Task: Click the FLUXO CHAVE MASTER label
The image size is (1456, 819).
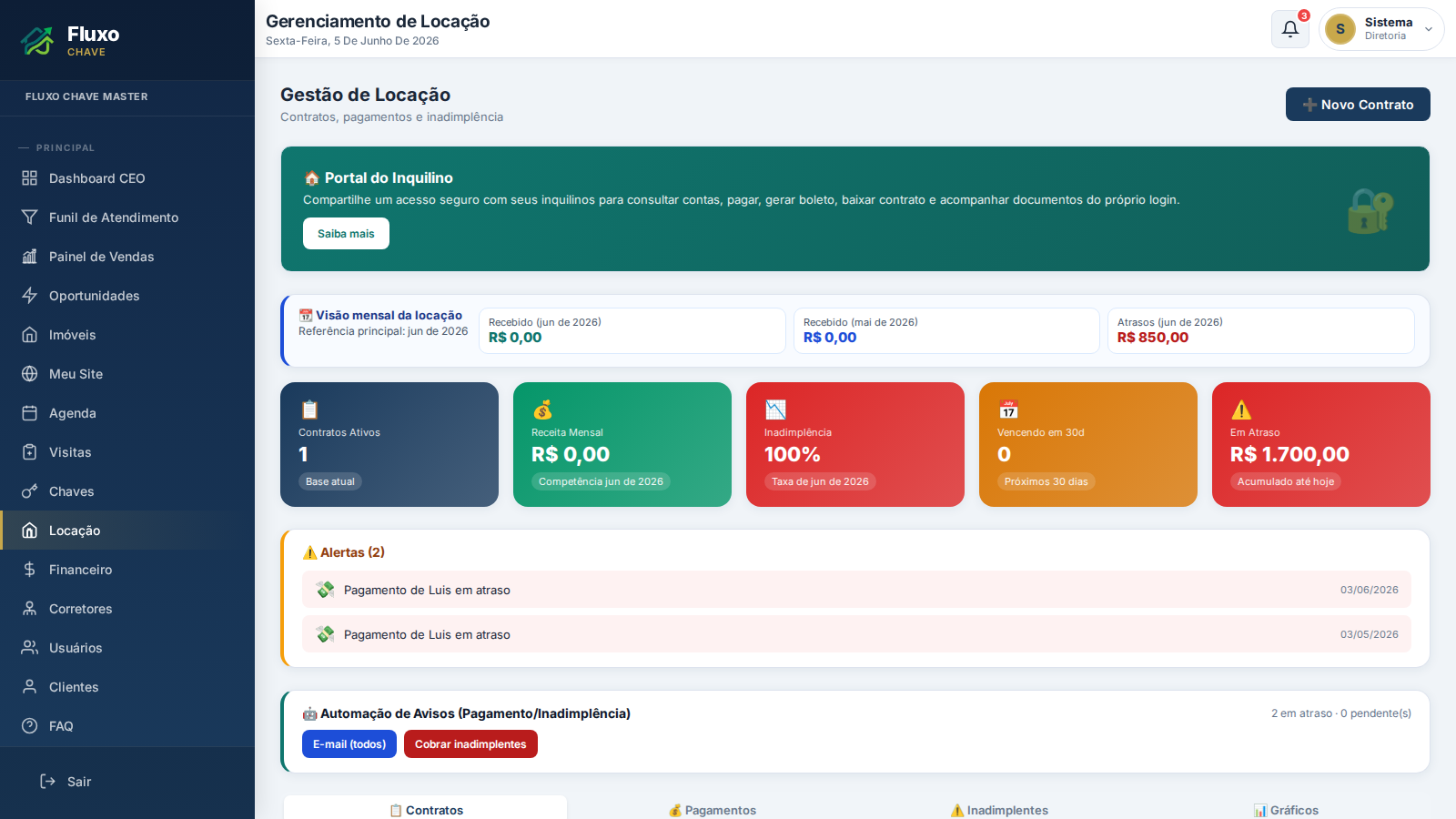Action: point(86,96)
